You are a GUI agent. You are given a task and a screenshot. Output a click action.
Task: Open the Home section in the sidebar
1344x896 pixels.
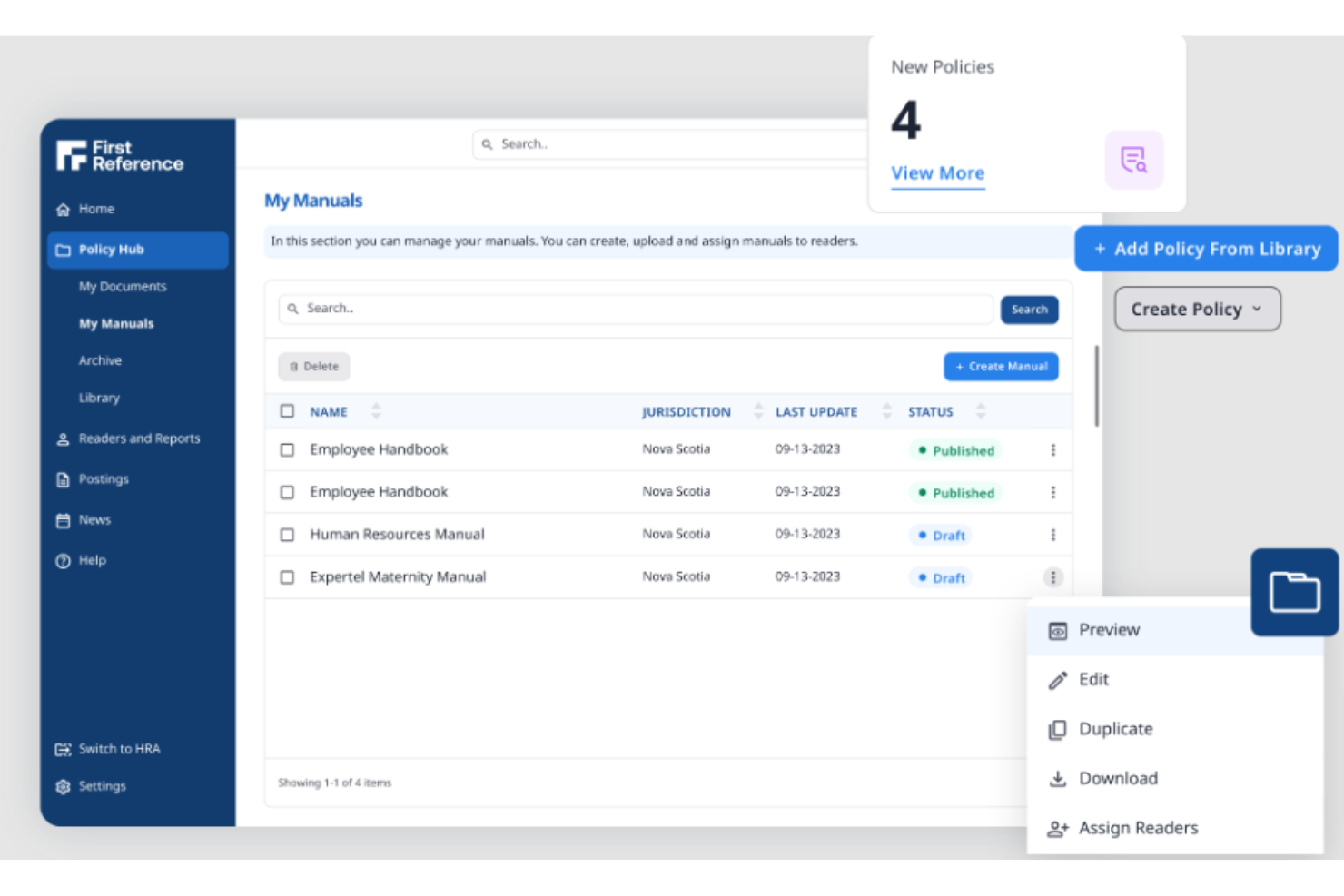click(x=64, y=209)
